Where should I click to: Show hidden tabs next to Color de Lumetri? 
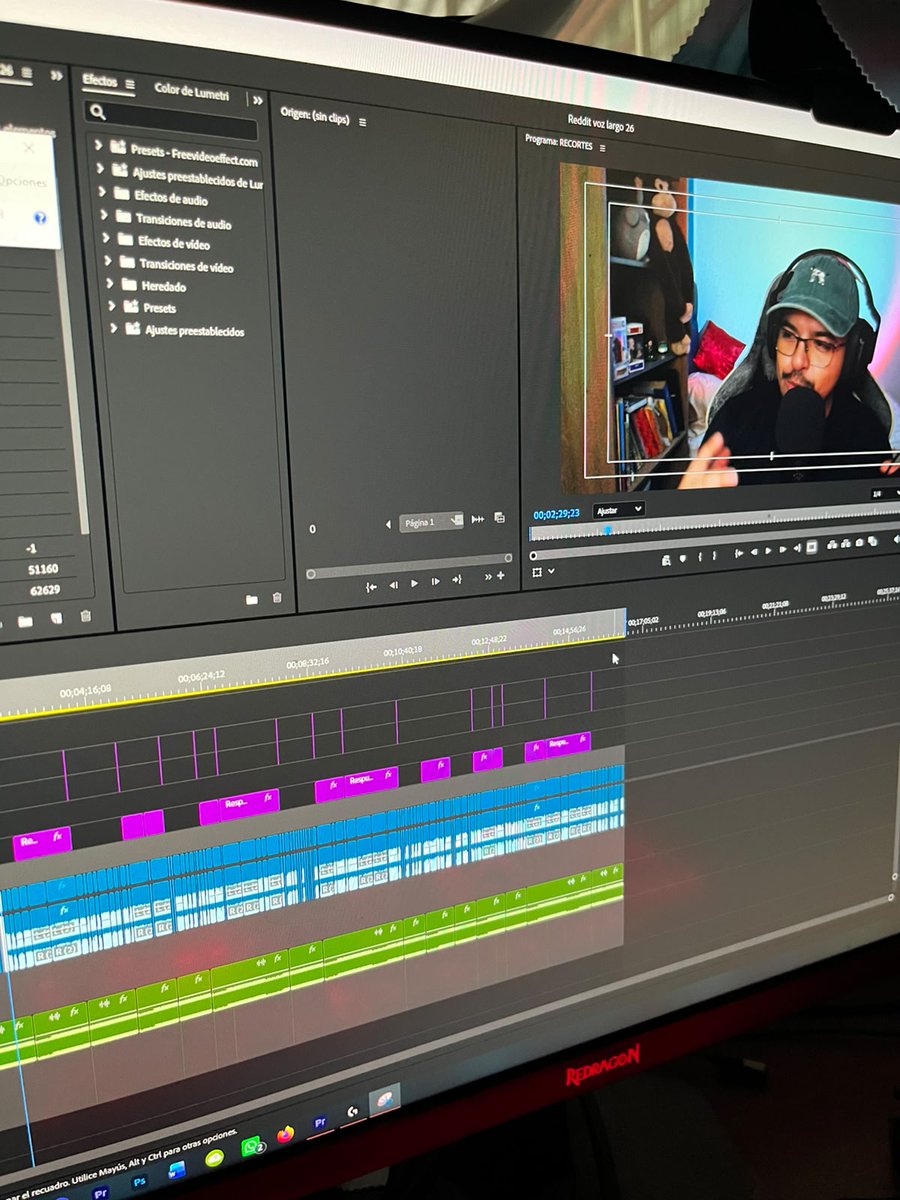point(257,100)
